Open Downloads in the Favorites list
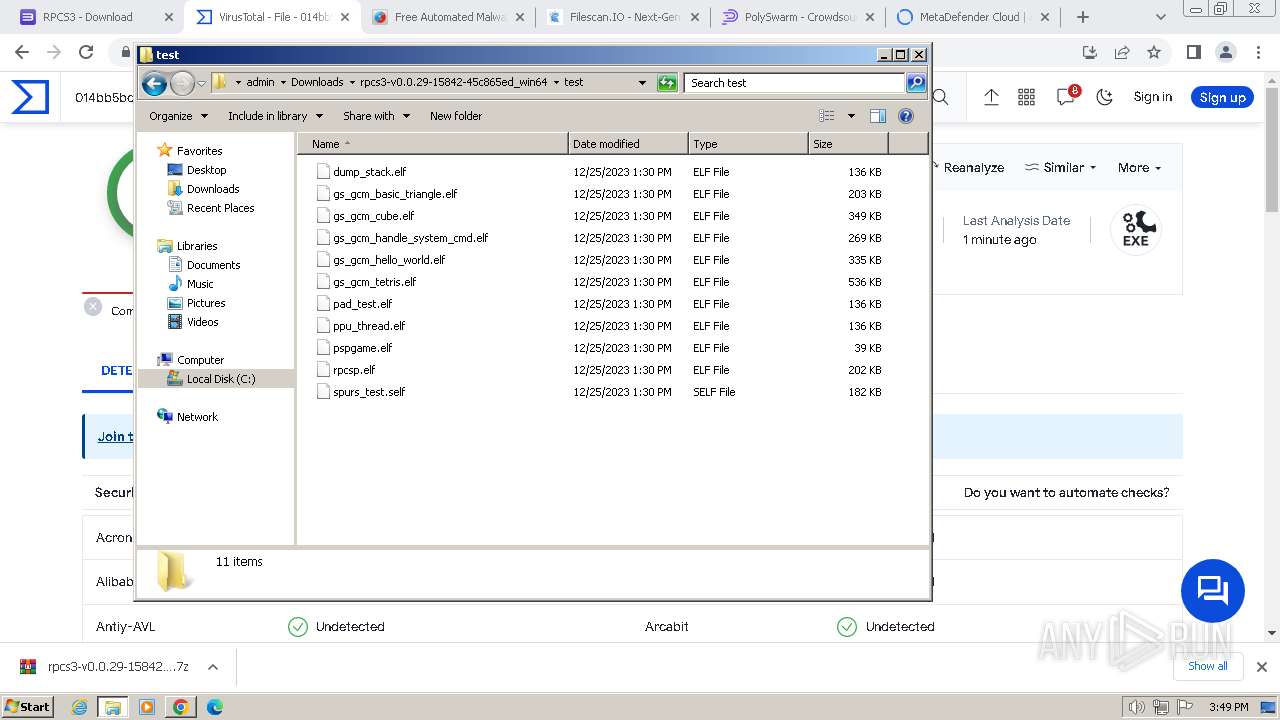The width and height of the screenshot is (1280, 720). pyautogui.click(x=213, y=189)
